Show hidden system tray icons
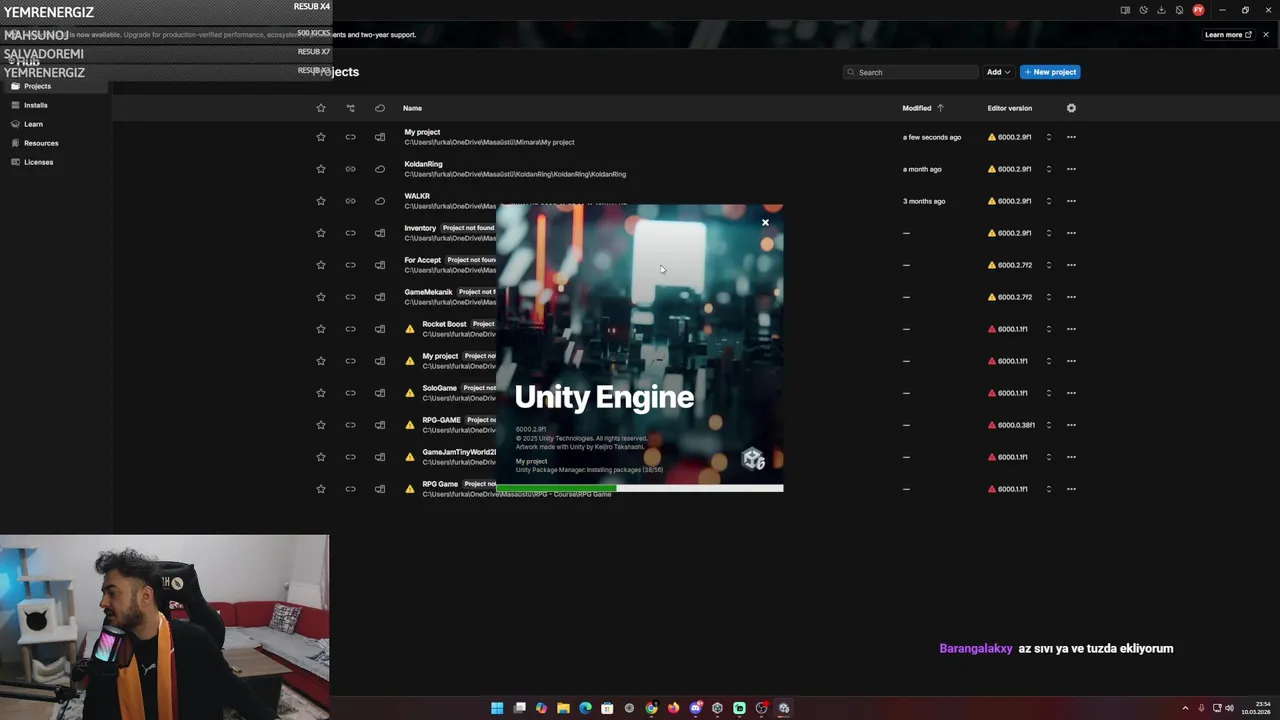The width and height of the screenshot is (1280, 720). 1185,708
